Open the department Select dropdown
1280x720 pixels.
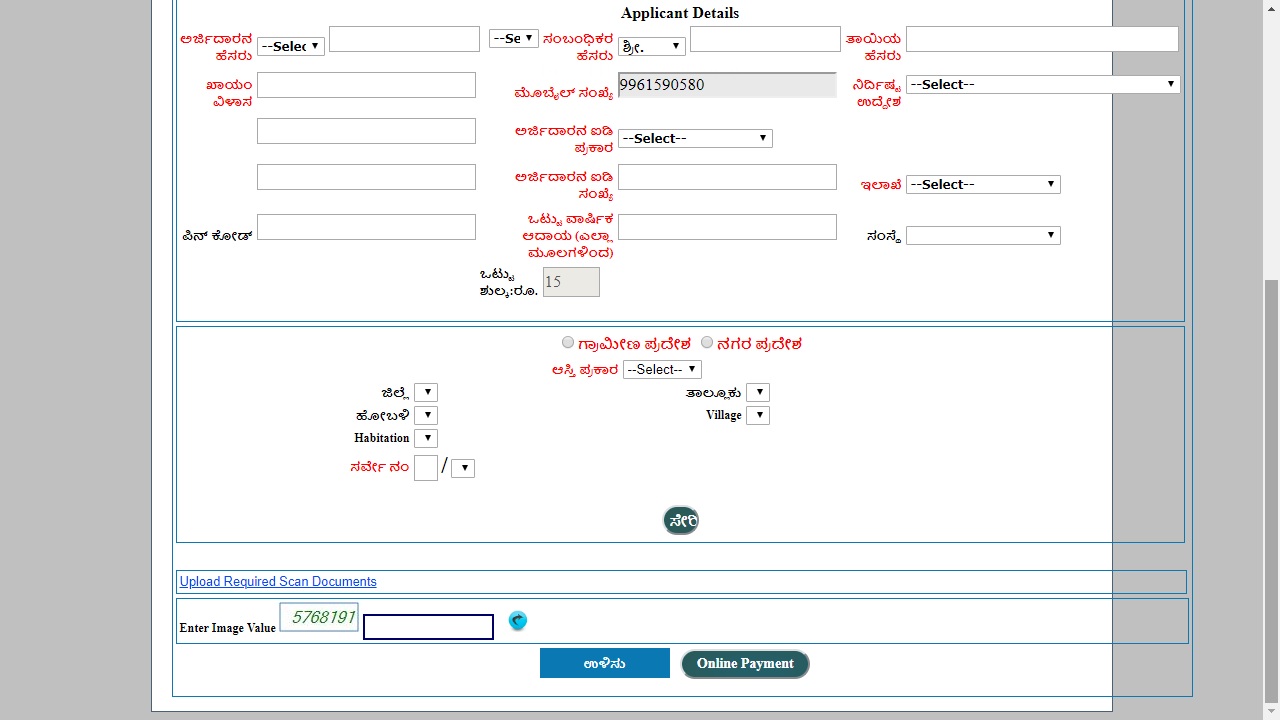[x=983, y=184]
